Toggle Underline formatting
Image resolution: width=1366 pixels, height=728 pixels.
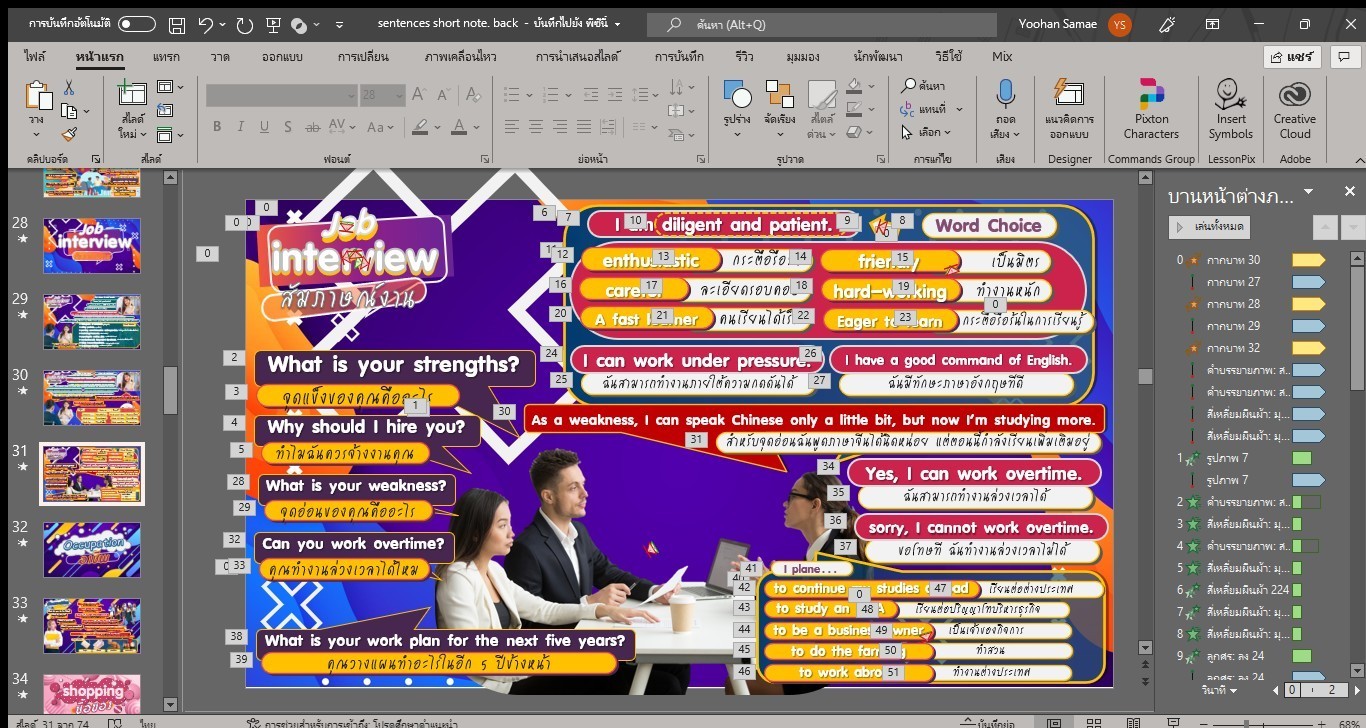click(265, 127)
